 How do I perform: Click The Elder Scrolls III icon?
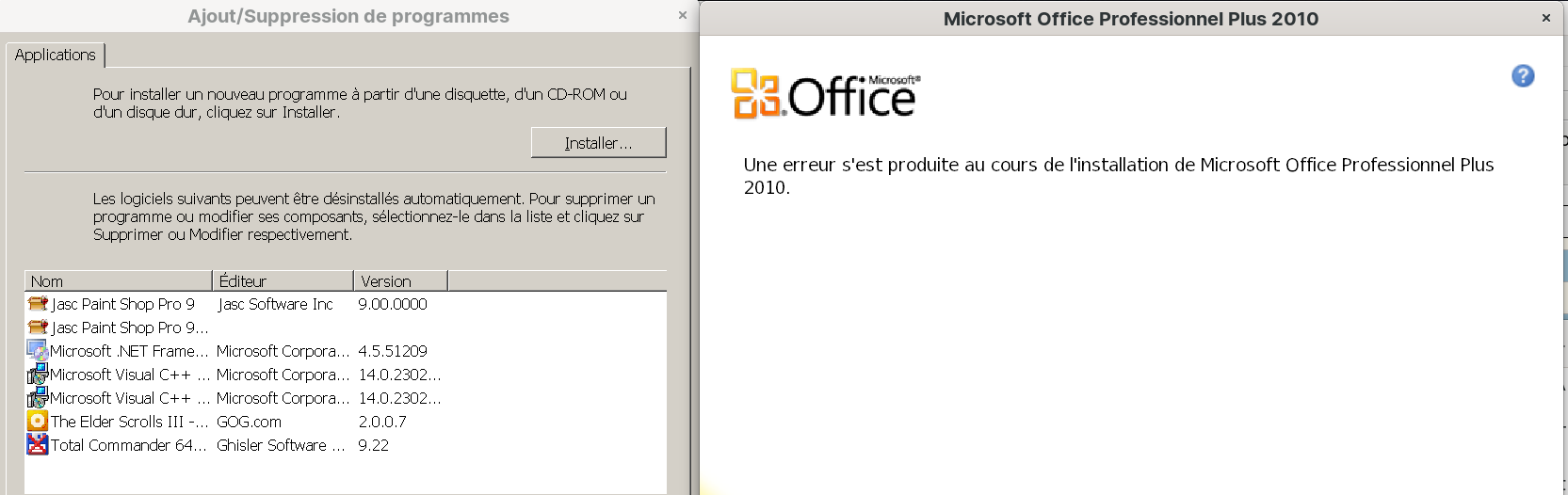point(38,421)
